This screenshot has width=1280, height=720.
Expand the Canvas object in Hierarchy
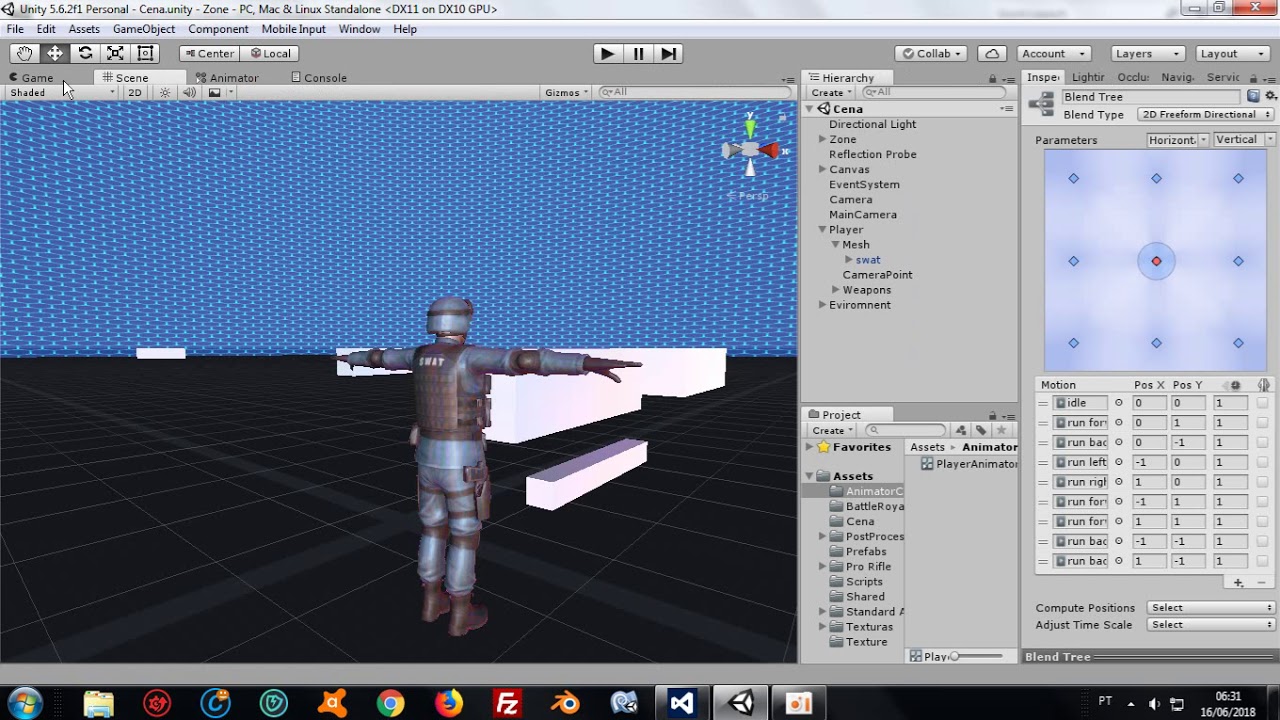click(822, 169)
